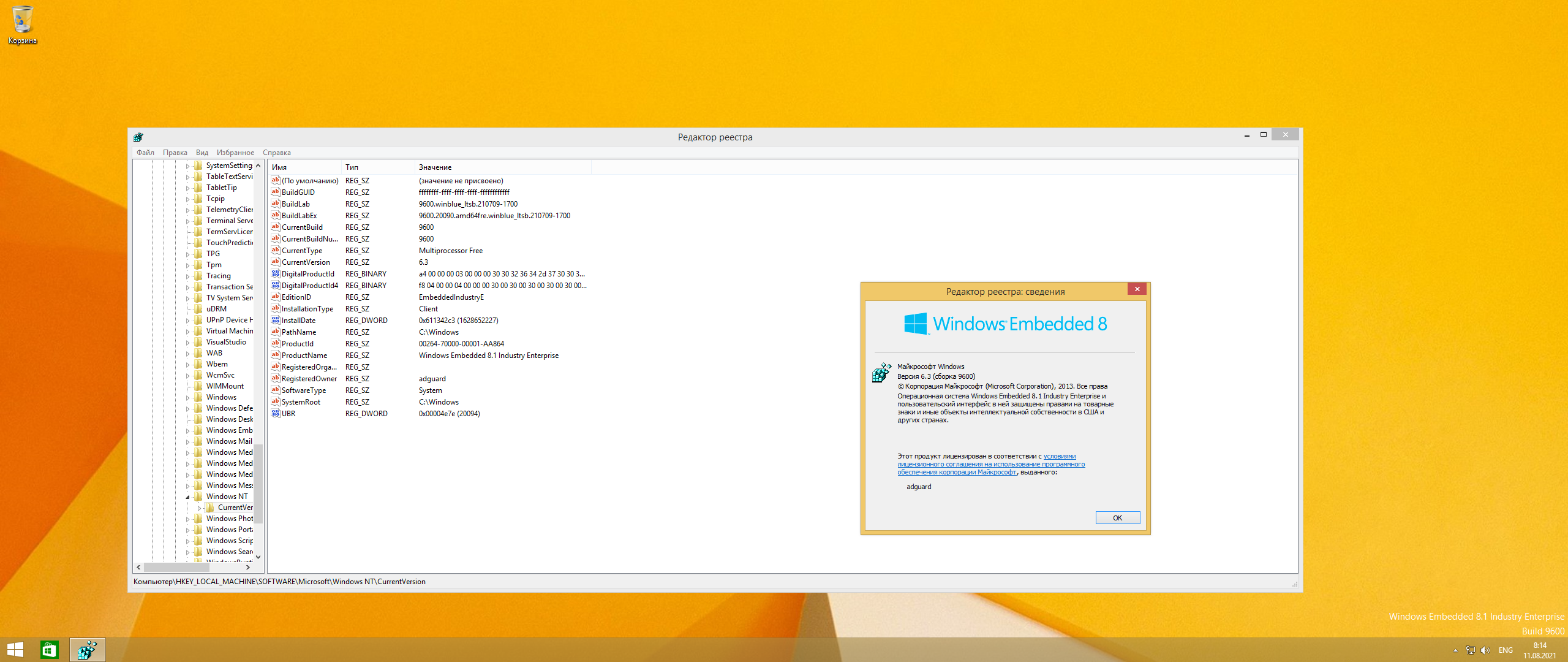Expand the Windows Defender tree node
The image size is (1568, 662).
187,409
